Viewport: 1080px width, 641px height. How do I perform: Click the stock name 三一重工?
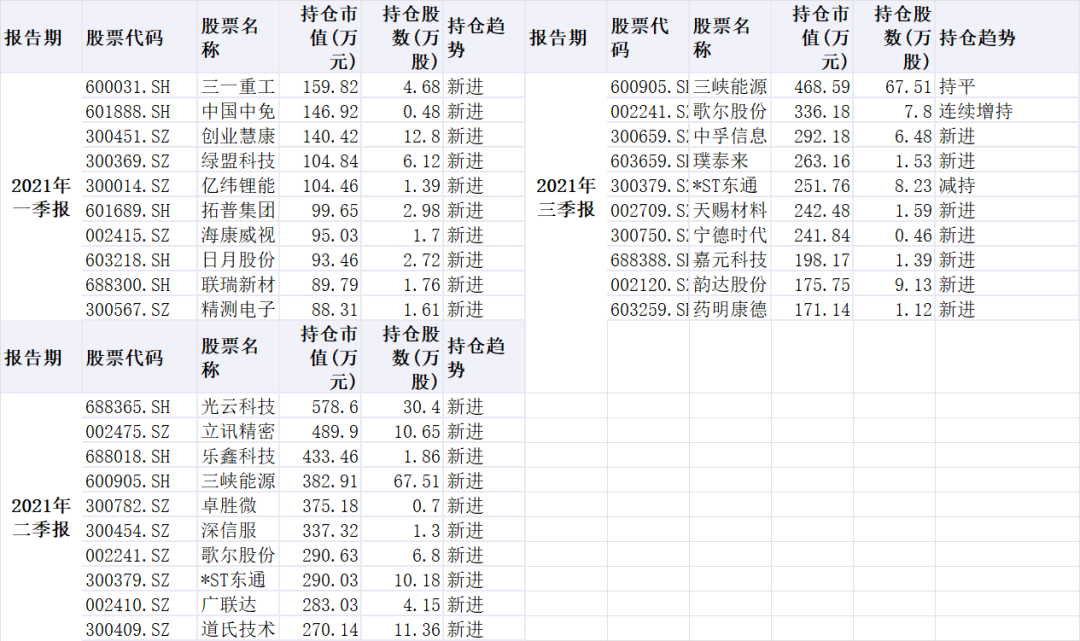tap(238, 87)
